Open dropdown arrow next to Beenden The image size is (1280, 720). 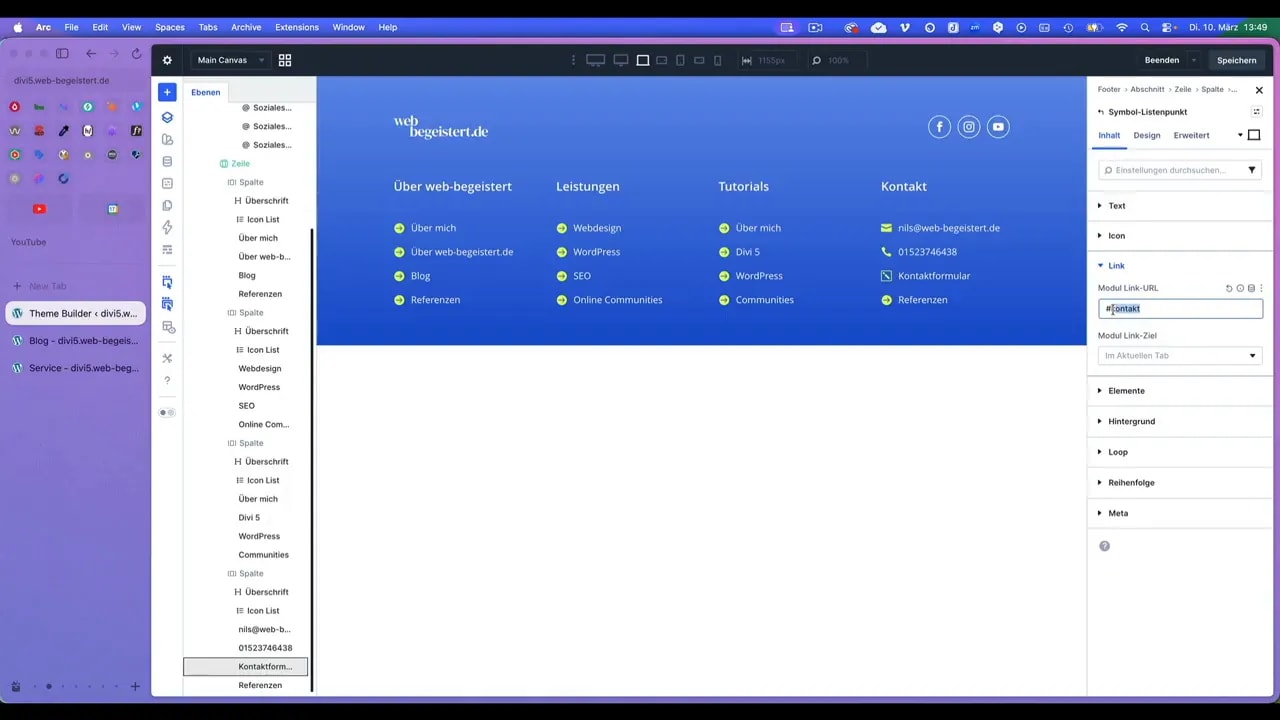(1193, 60)
